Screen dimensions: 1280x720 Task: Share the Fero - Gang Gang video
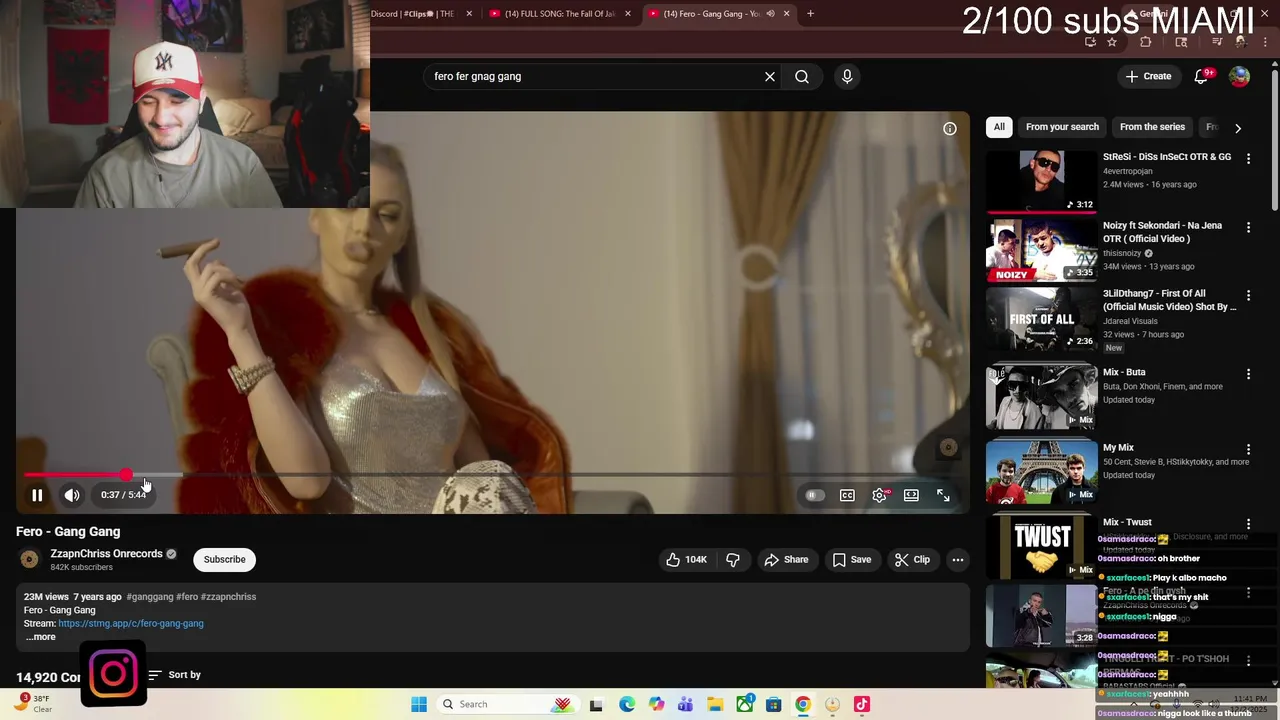click(x=786, y=559)
